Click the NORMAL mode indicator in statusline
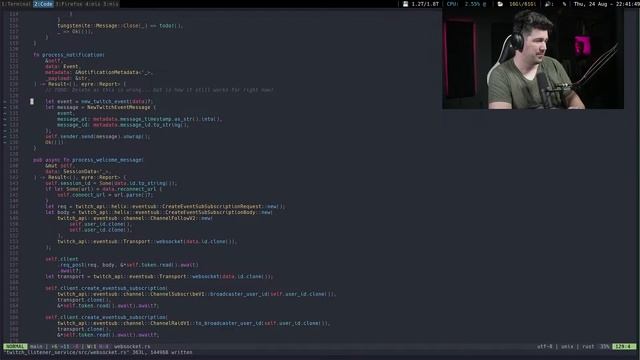The image size is (640, 360). coord(15,347)
